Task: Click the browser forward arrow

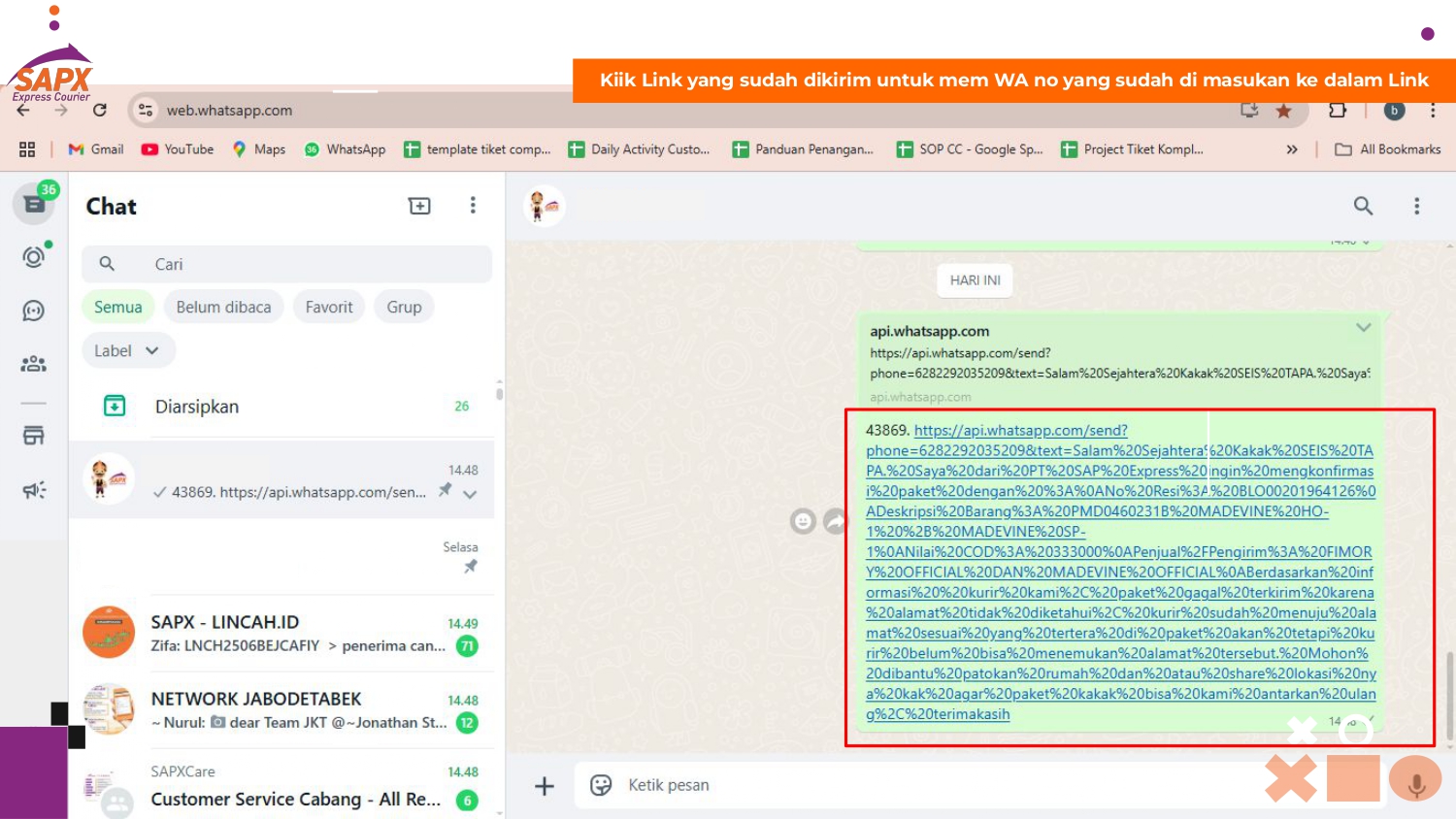Action: point(61,110)
